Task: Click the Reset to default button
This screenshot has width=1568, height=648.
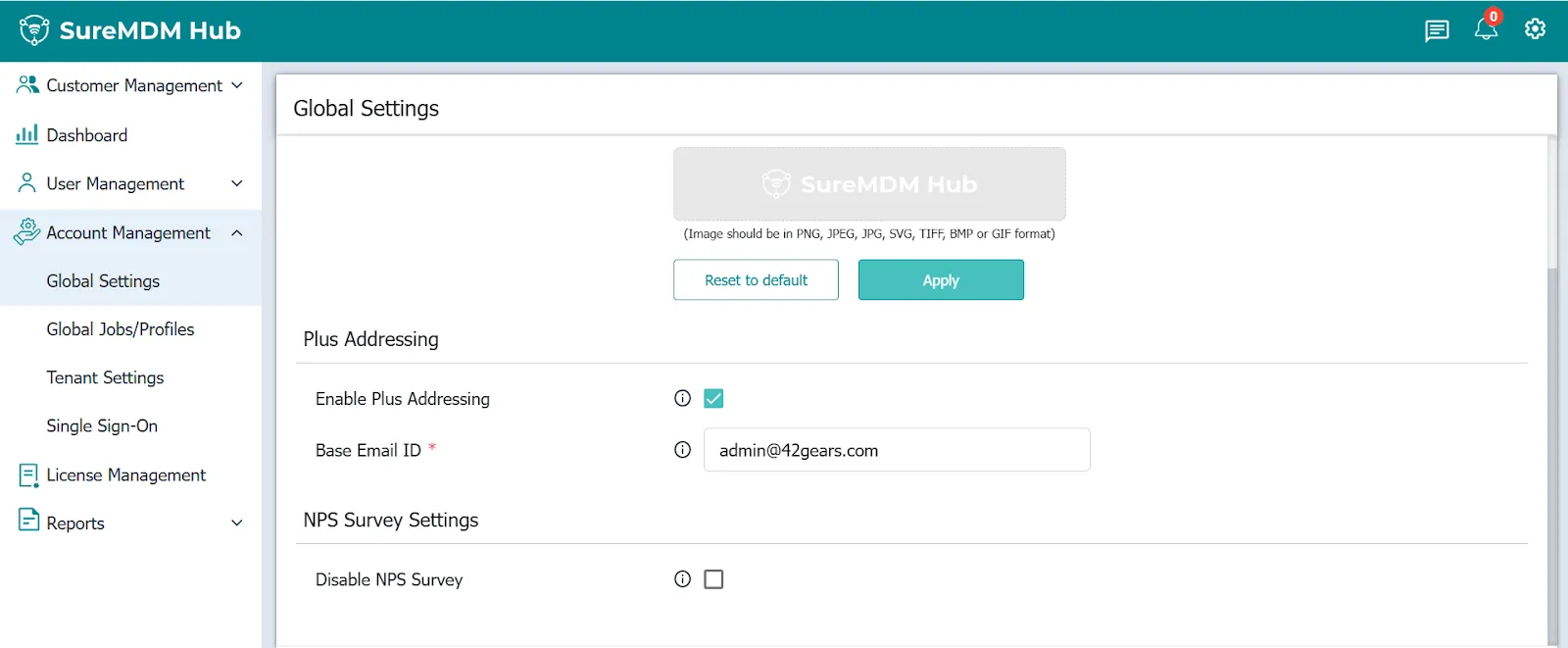Action: tap(756, 279)
